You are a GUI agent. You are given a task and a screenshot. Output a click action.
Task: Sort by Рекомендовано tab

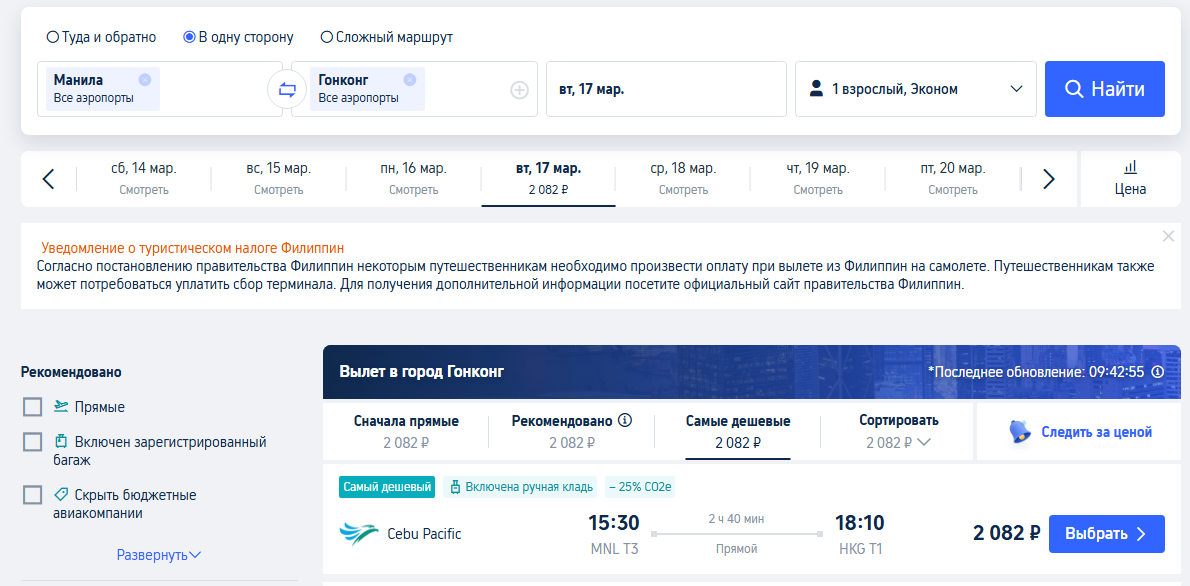[x=571, y=432]
